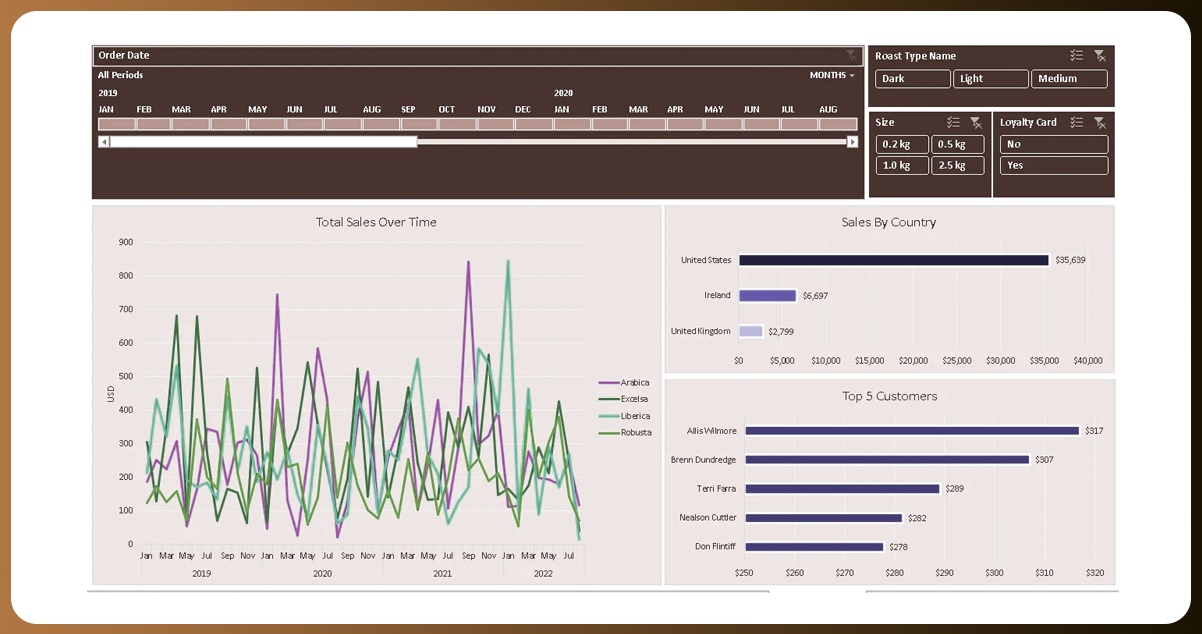Select the JAN 2020 timeline period
Viewport: 1202px width, 634px height.
point(572,124)
